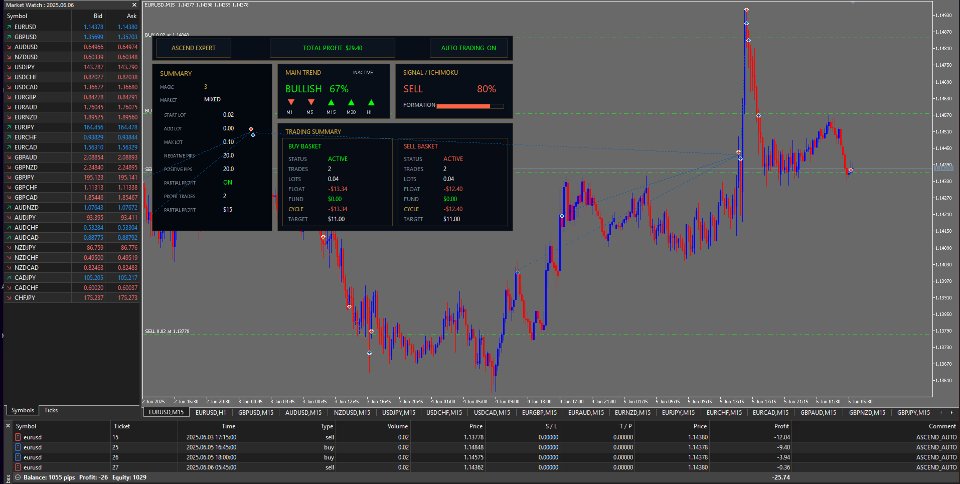
Task: Click the BULLISH 67% main trend reading
Action: coord(317,89)
